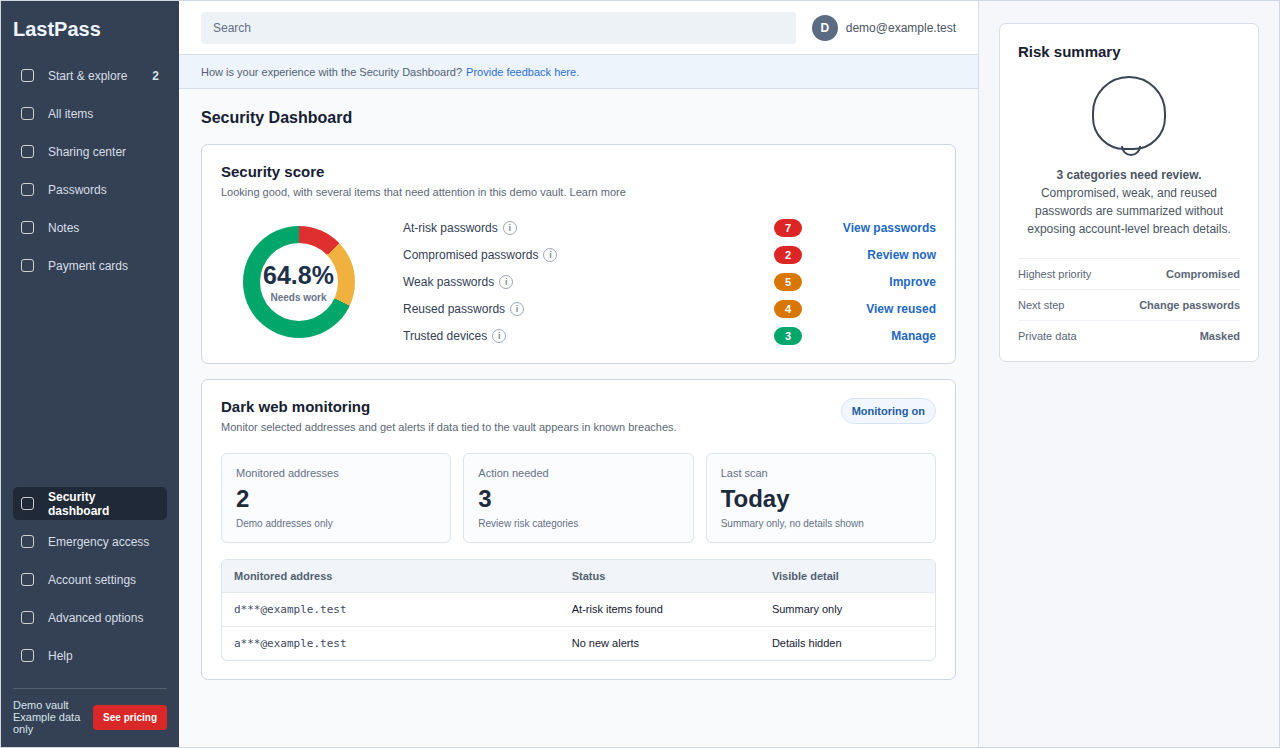
Task: Click the Details hidden cell
Action: click(807, 643)
